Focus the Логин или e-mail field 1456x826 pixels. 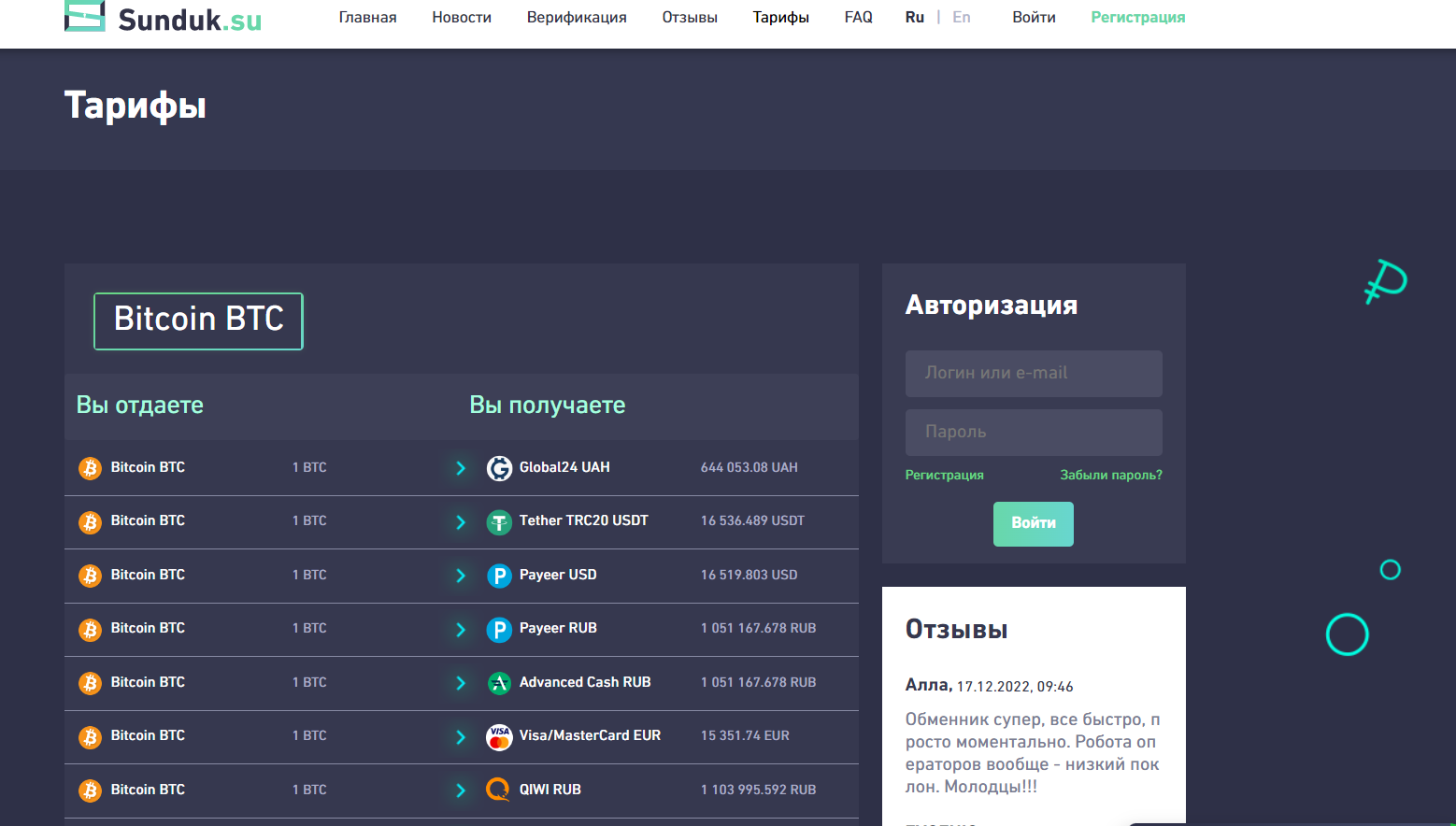click(x=1034, y=373)
